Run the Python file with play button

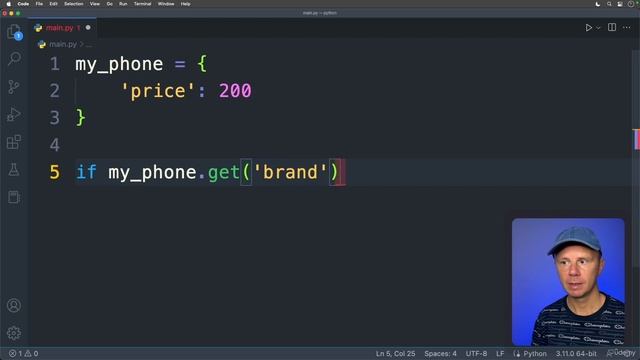pos(588,28)
